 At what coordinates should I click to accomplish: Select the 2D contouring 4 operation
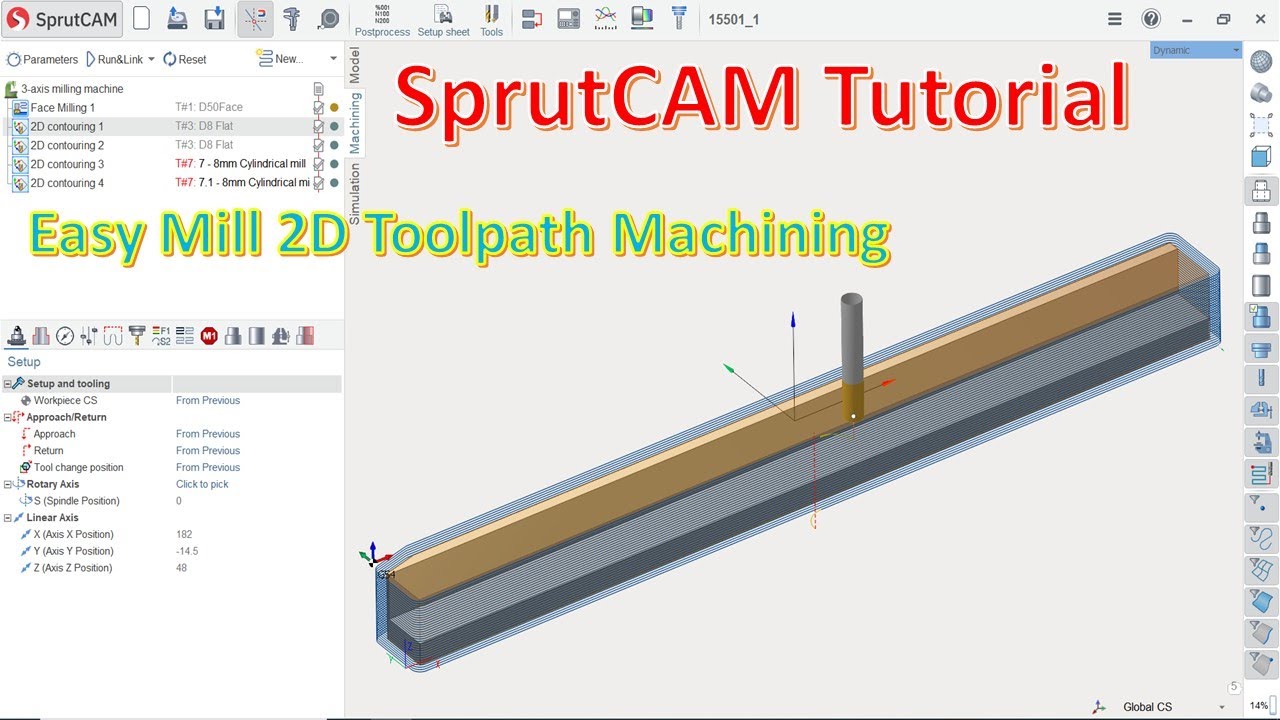pos(66,183)
